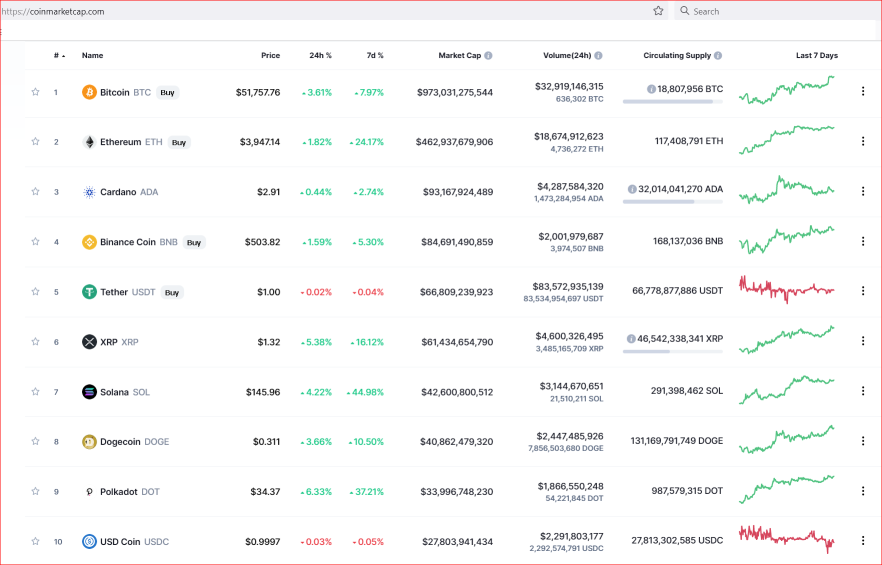Open Volume(24h) info tooltip icon
The image size is (882, 565).
(x=598, y=55)
